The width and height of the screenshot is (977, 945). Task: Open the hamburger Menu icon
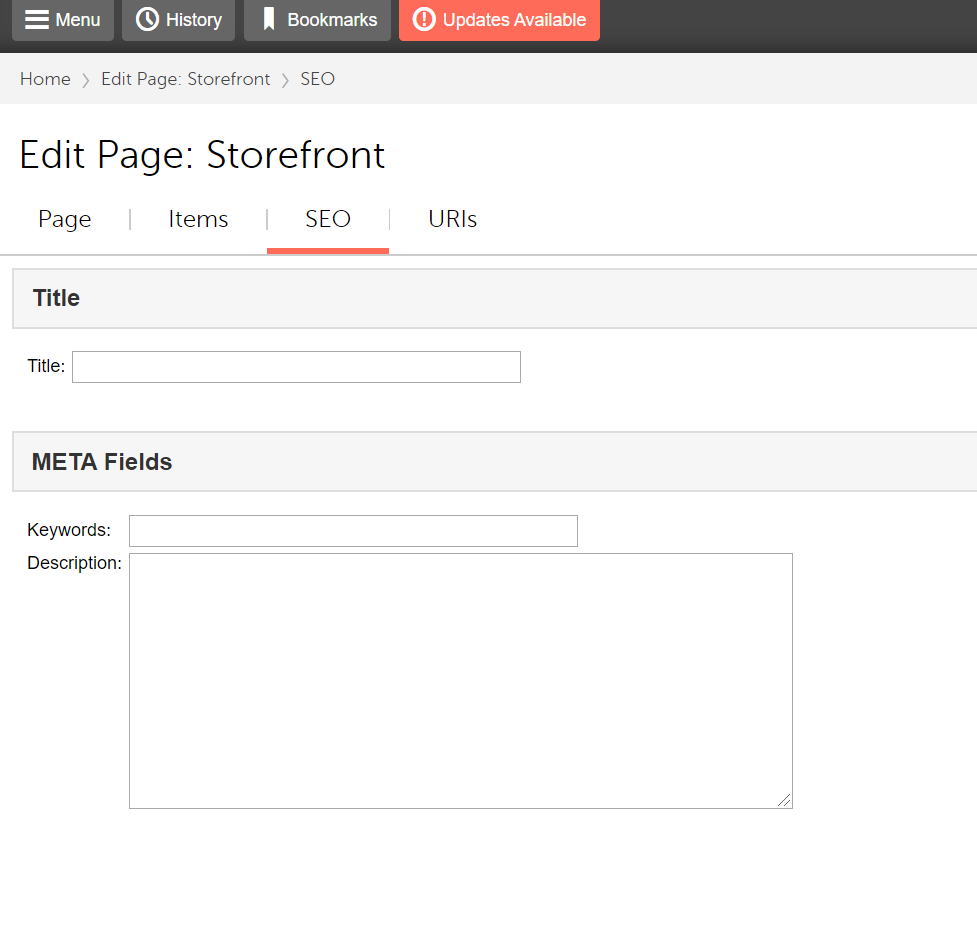click(x=37, y=20)
